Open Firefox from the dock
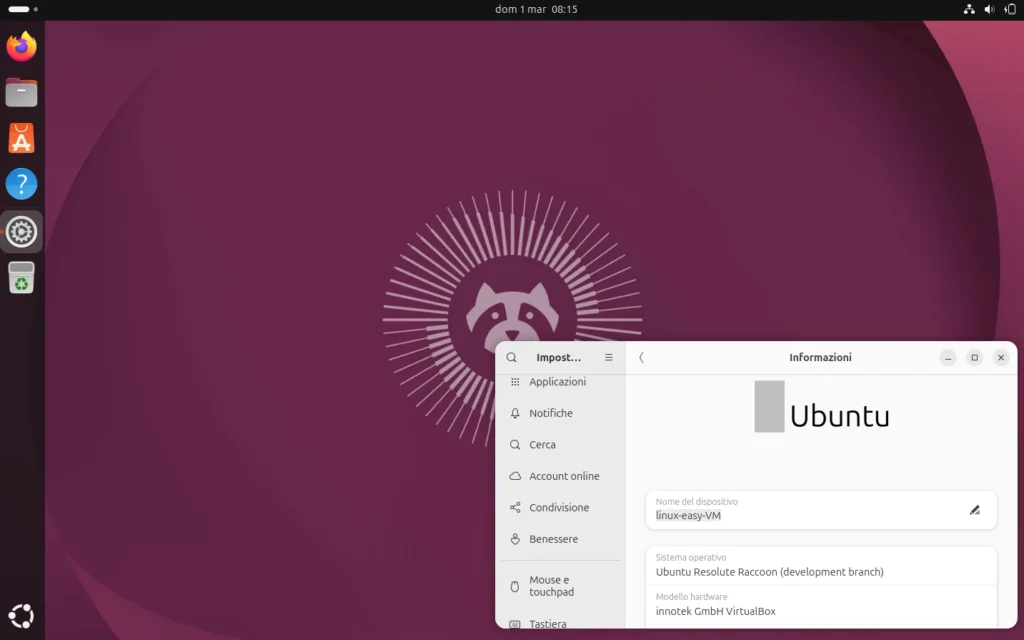The height and width of the screenshot is (640, 1024). pos(20,45)
